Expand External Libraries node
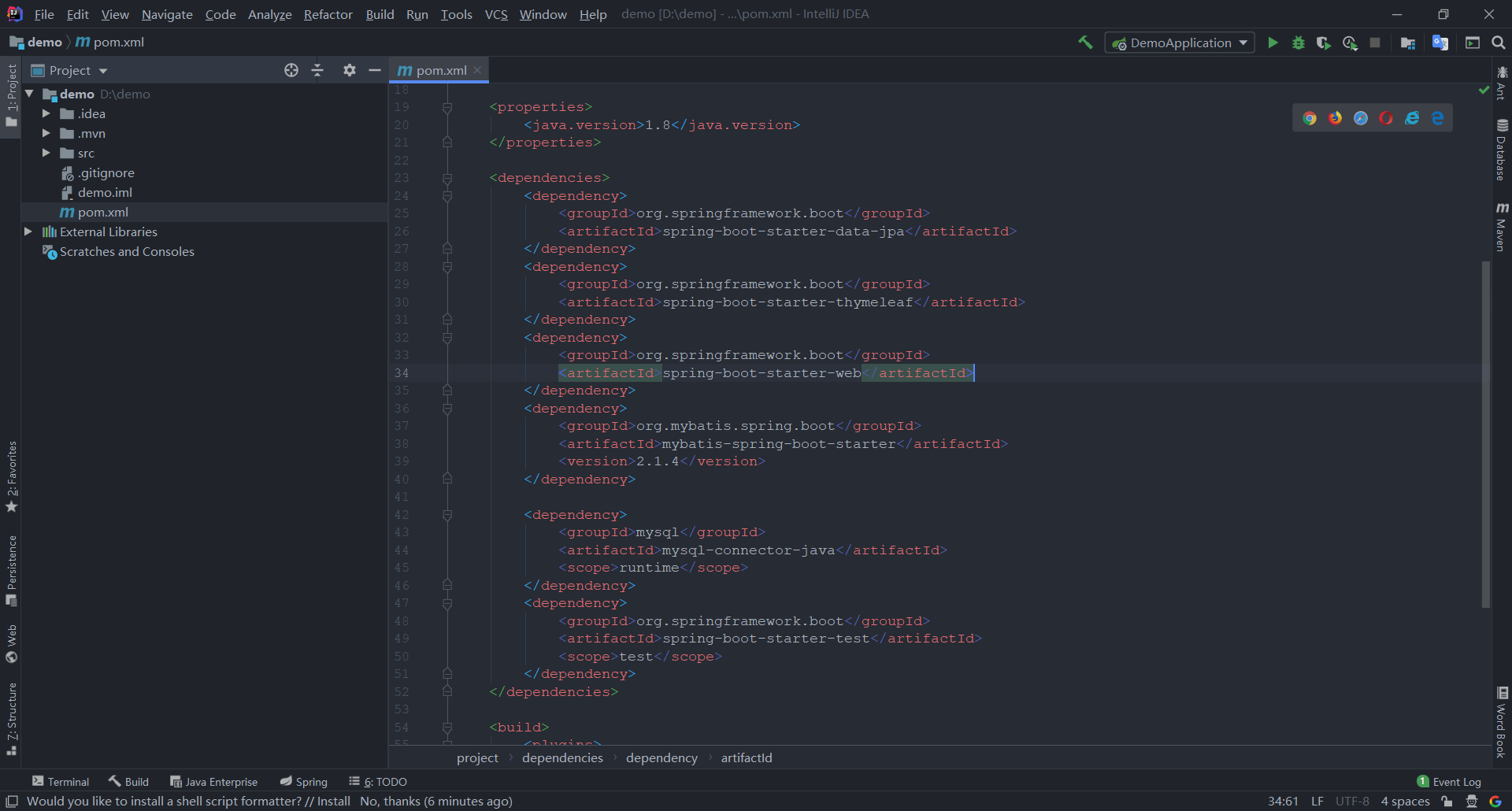 click(x=28, y=231)
